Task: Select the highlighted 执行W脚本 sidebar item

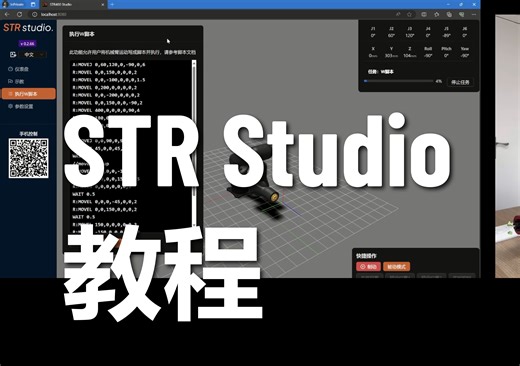Action: coord(29,94)
